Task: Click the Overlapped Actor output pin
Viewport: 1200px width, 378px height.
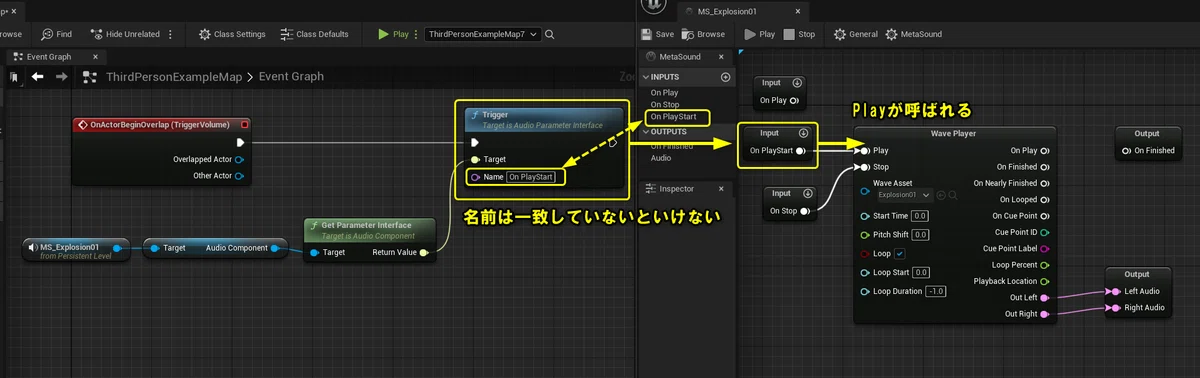Action: 240,159
